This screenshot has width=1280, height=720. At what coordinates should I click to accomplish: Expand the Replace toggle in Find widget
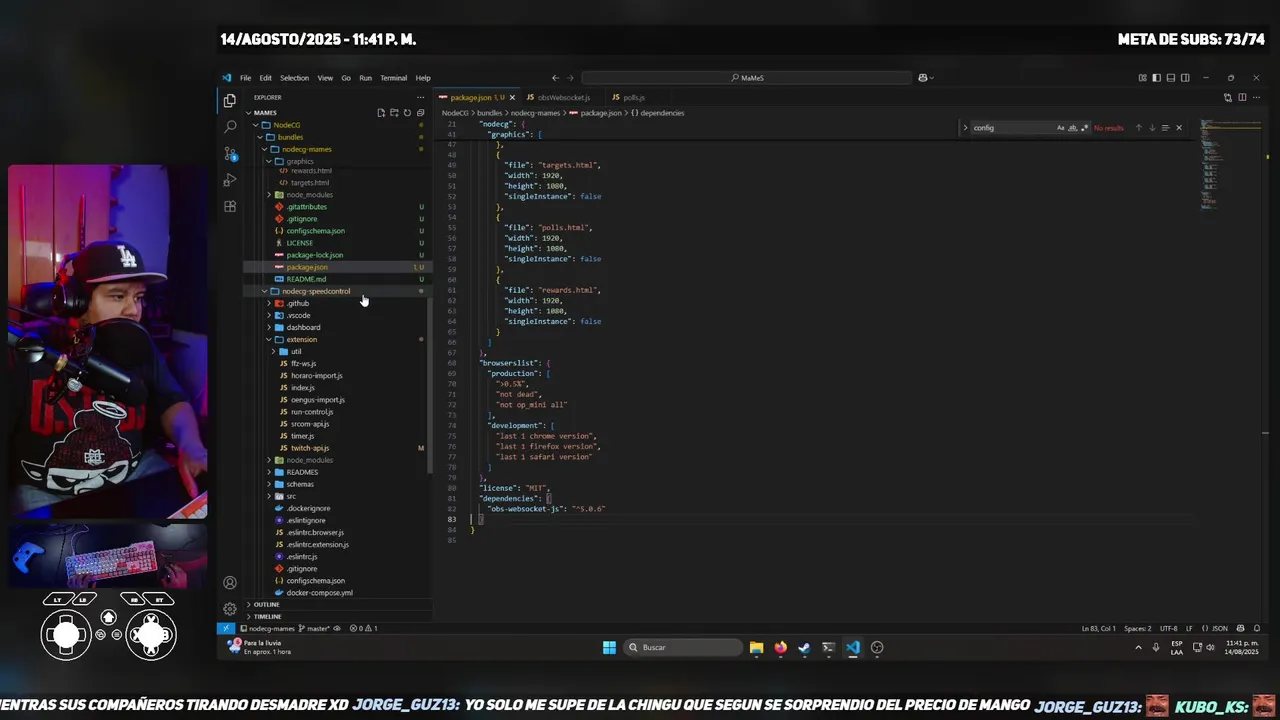(965, 127)
